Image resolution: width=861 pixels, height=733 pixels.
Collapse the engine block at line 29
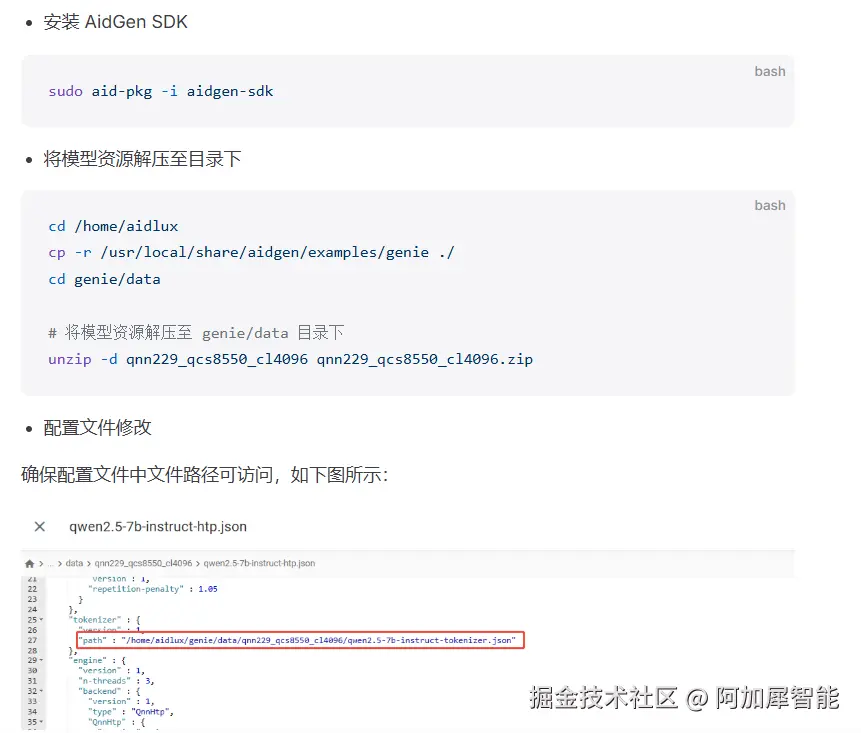pyautogui.click(x=41, y=660)
